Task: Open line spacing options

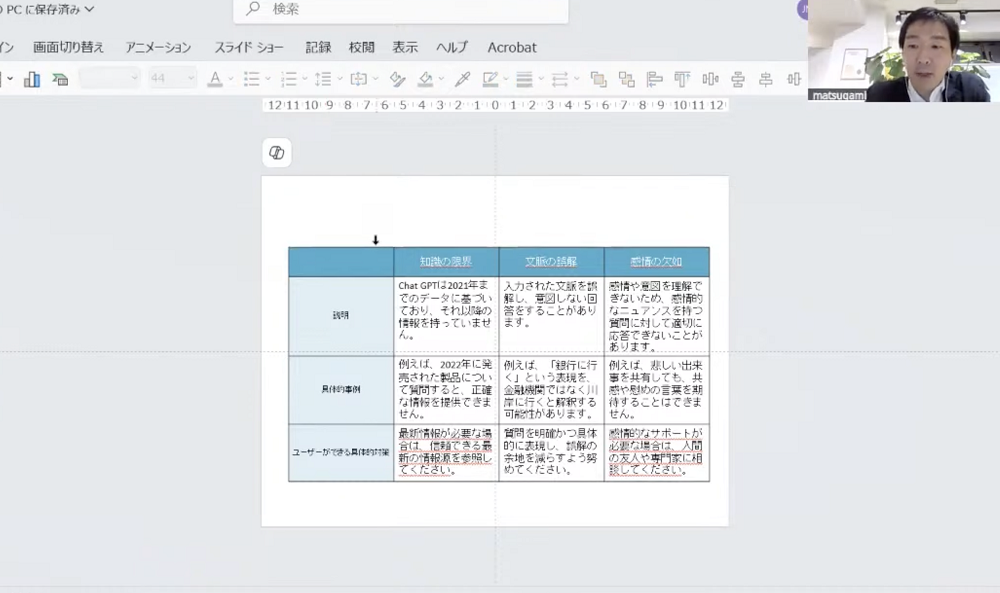Action: [x=323, y=79]
